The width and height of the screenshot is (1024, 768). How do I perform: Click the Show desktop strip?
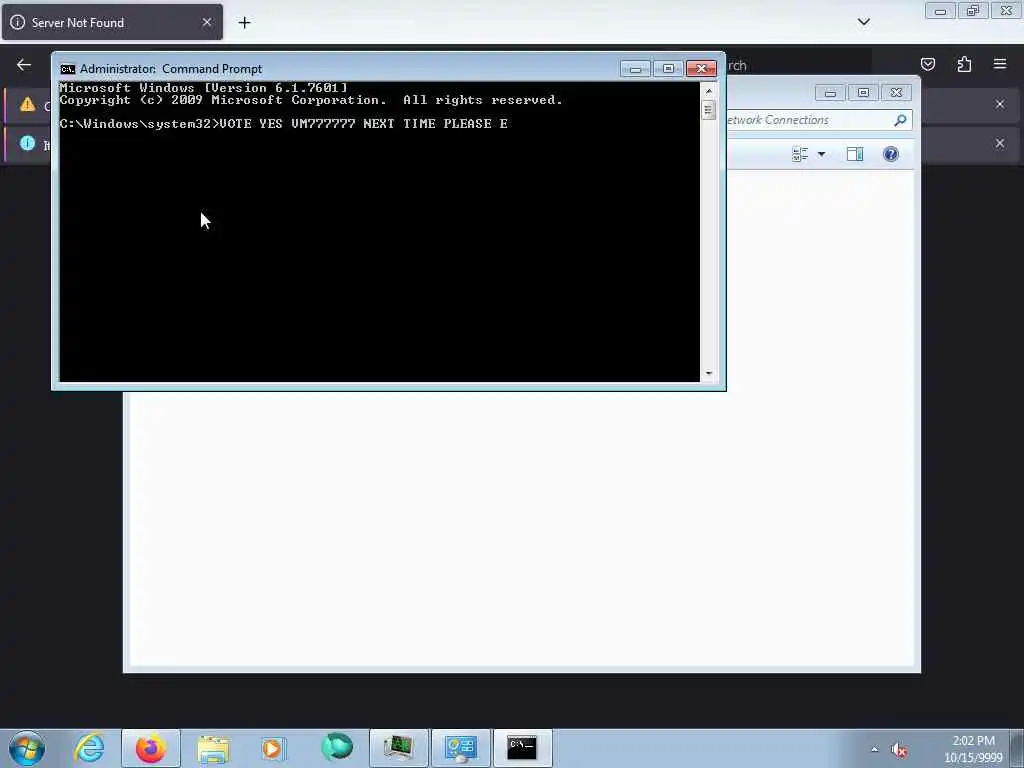(x=1017, y=748)
